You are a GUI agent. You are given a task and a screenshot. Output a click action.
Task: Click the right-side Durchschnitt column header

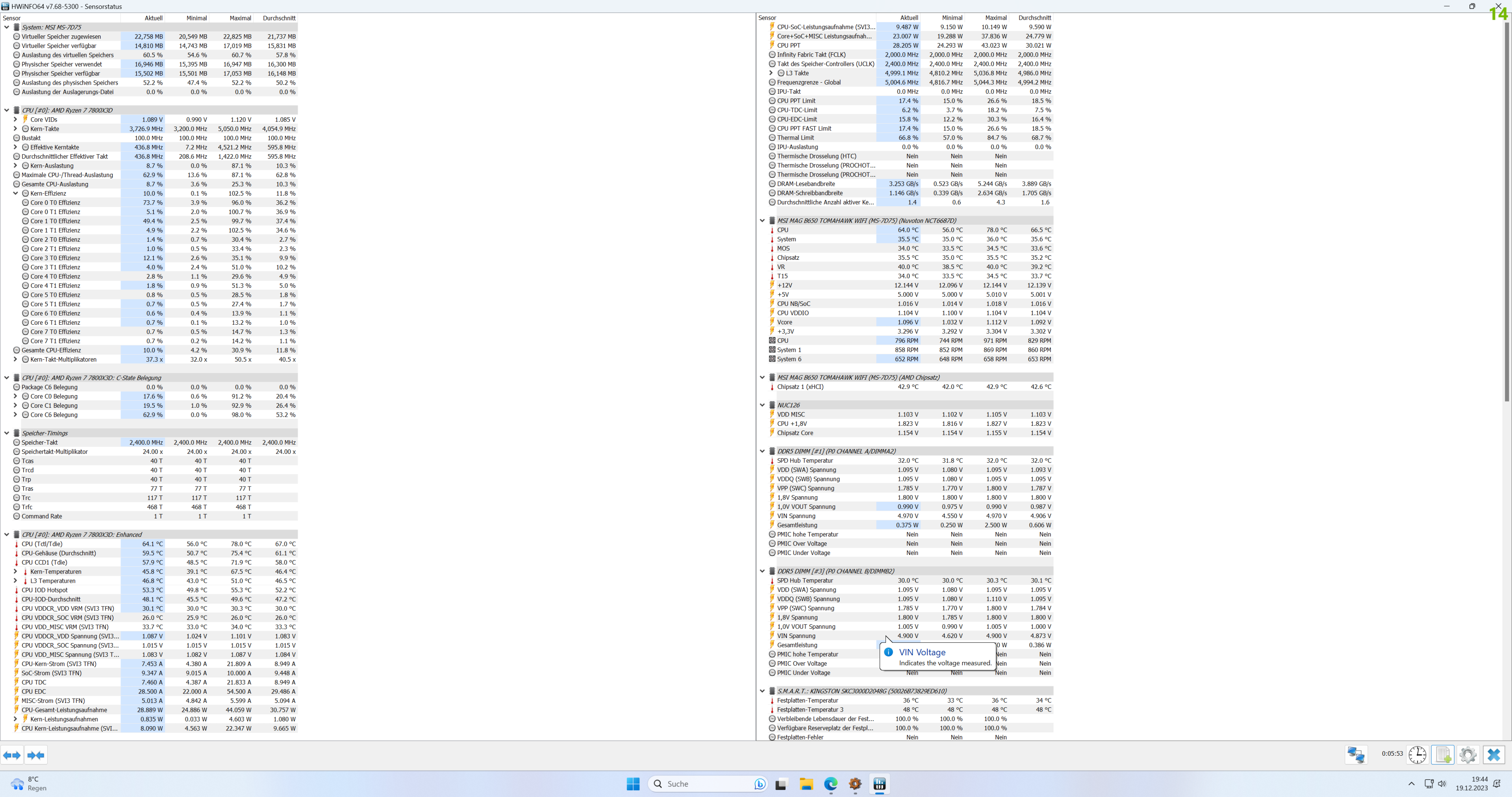pyautogui.click(x=1034, y=18)
